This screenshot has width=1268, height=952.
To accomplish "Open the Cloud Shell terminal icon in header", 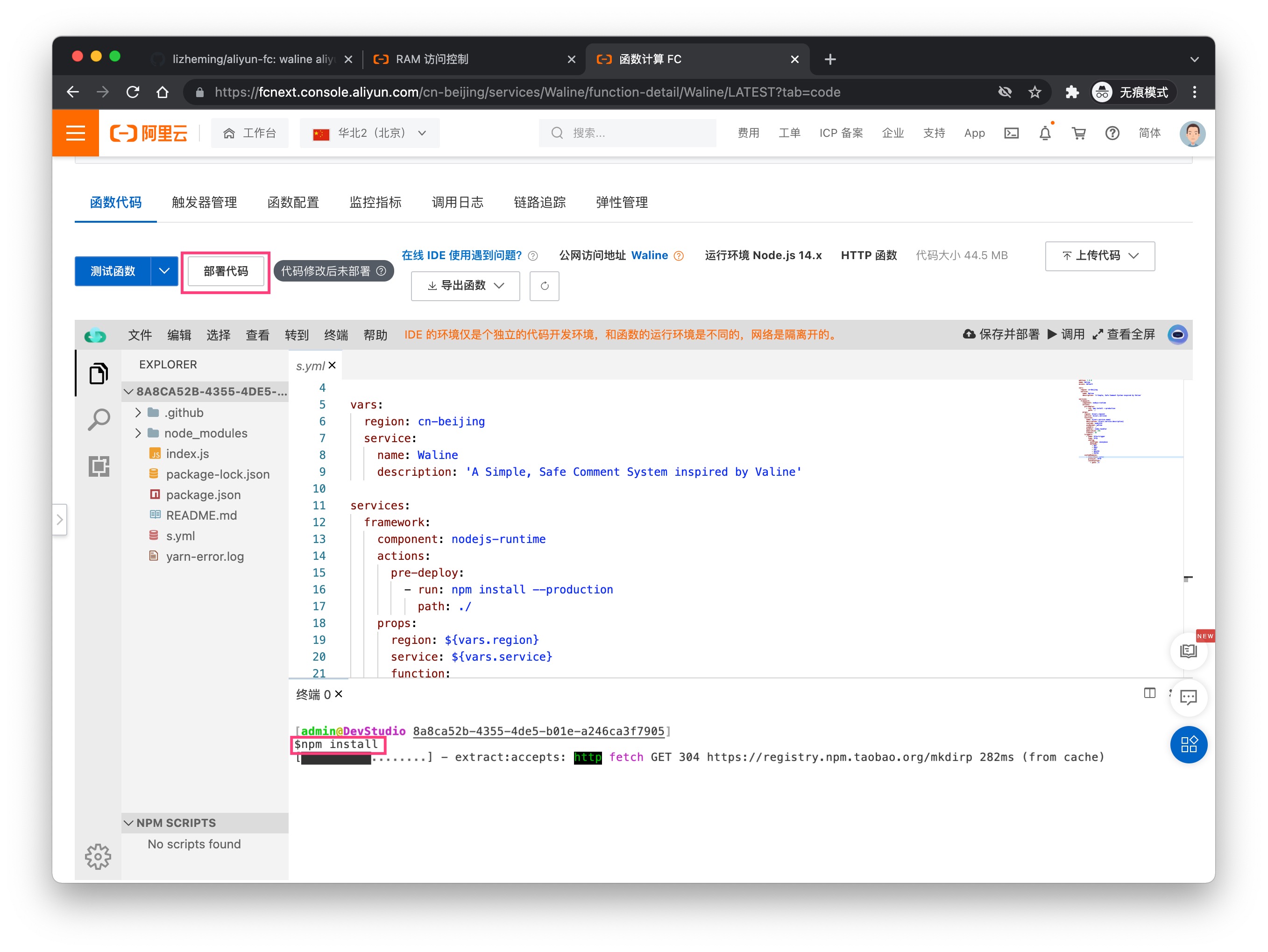I will [1011, 133].
